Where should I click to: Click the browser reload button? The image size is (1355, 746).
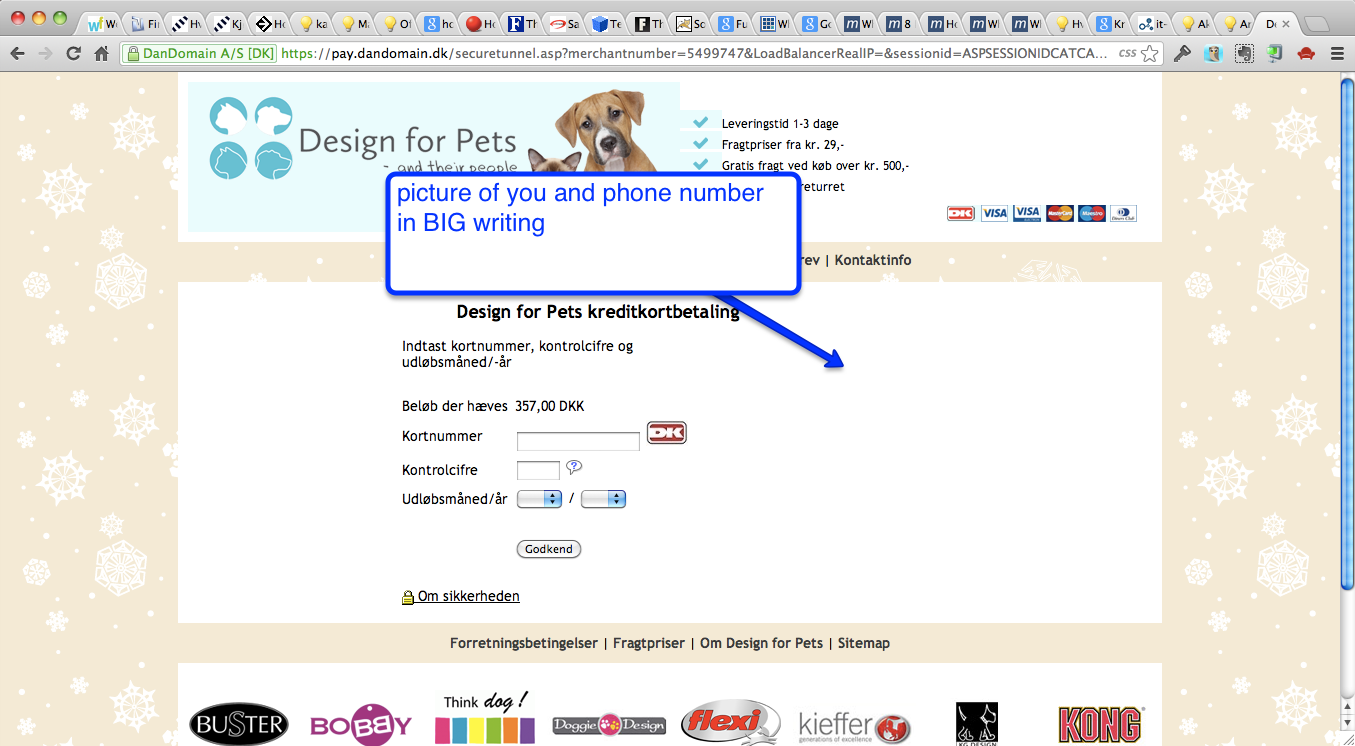[74, 54]
